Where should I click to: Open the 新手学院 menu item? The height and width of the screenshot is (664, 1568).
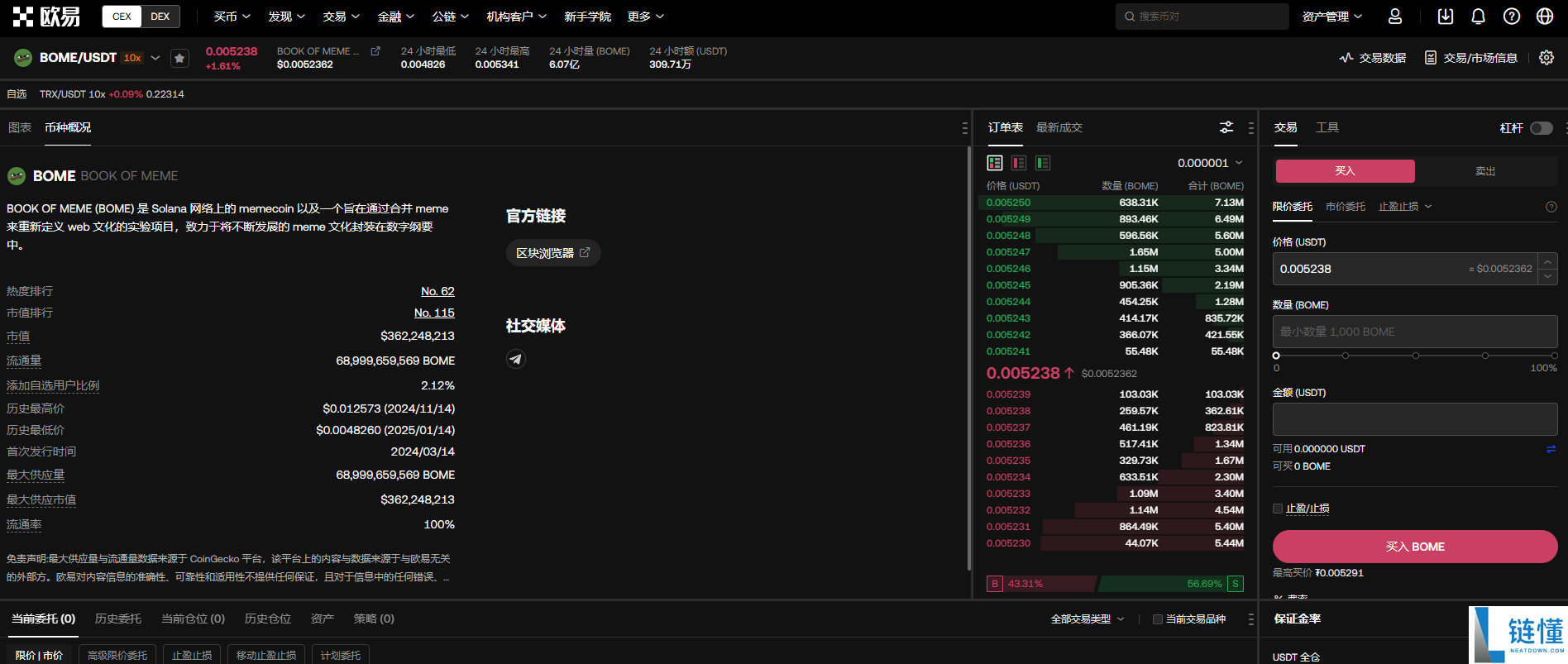(587, 17)
